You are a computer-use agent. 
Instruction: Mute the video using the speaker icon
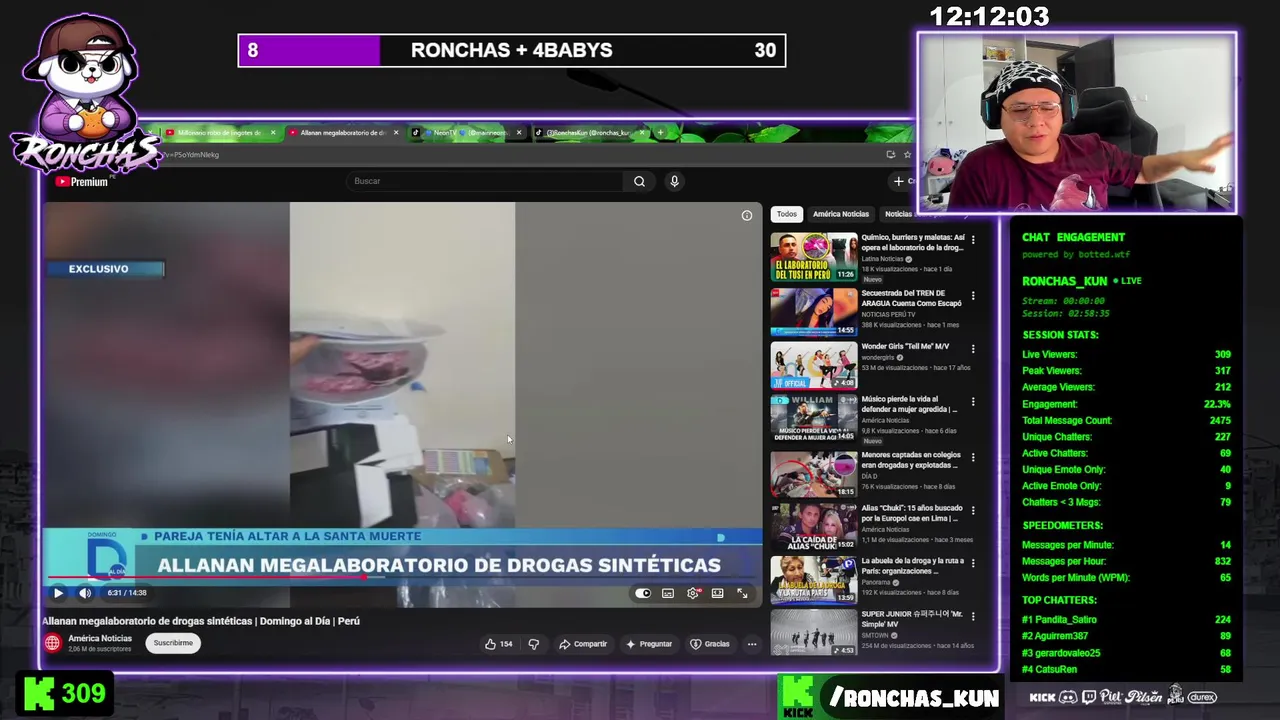click(x=85, y=593)
